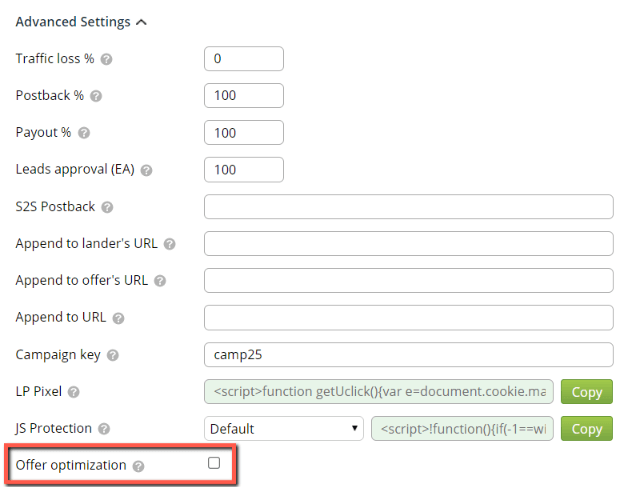Viewport: 634px width, 487px height.
Task: Copy the JS Protection script
Action: pos(586,428)
